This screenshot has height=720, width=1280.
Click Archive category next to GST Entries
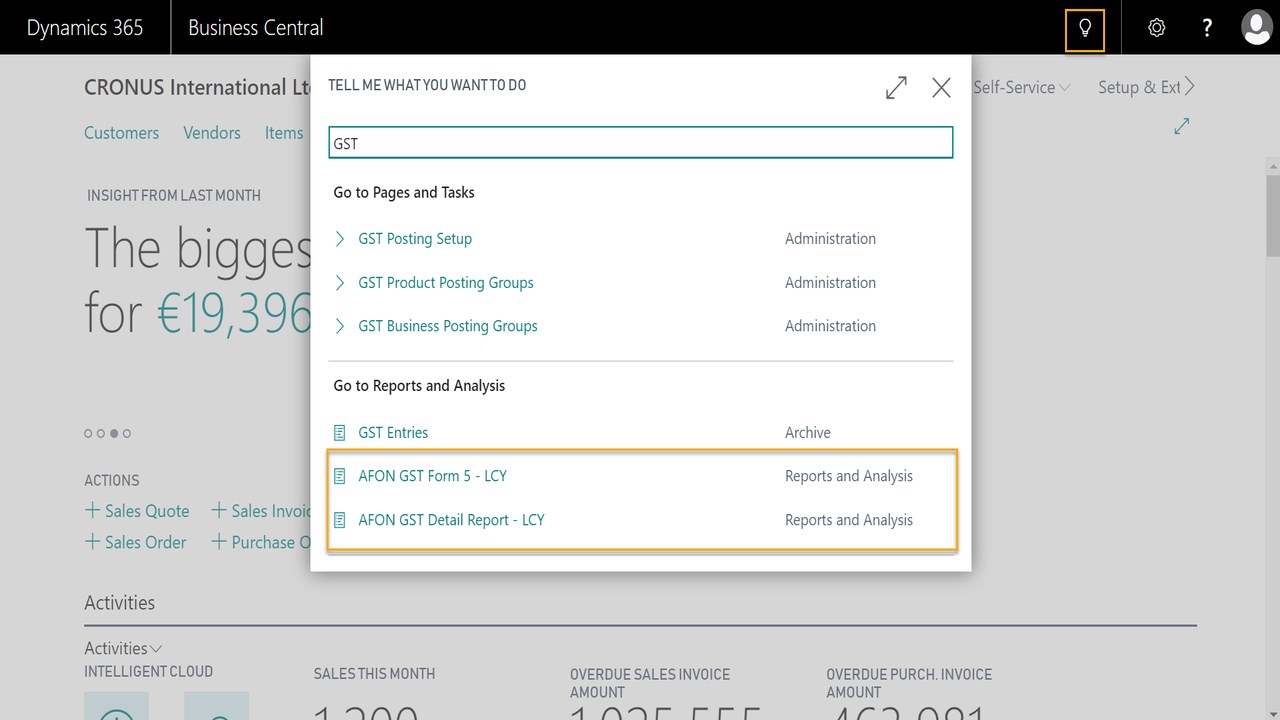tap(808, 433)
